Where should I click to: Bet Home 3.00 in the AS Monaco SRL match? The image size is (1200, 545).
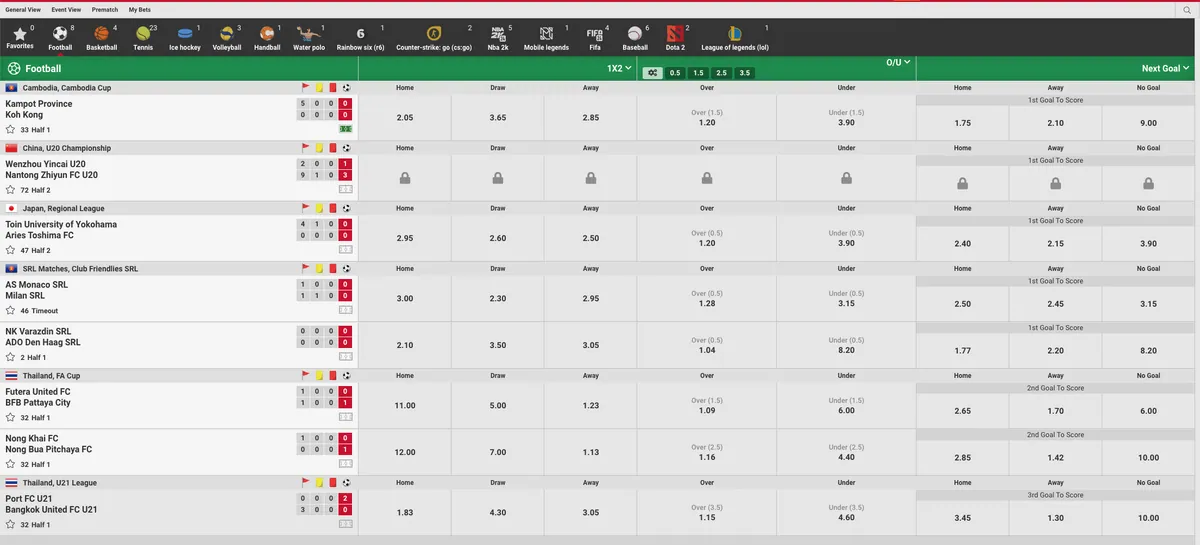405,299
